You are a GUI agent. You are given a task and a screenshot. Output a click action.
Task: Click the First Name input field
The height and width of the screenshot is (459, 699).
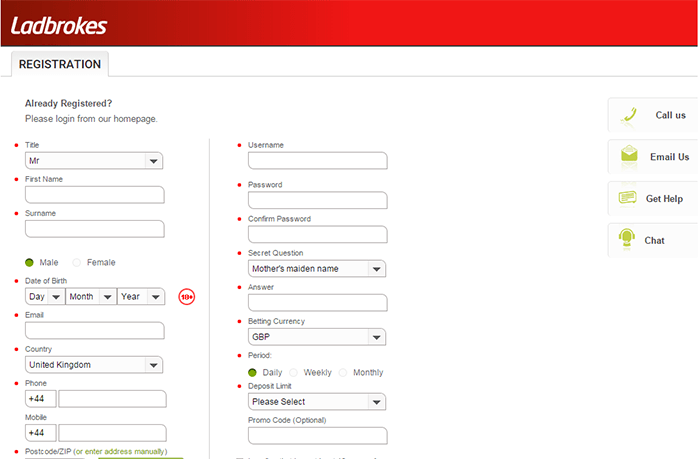click(95, 195)
